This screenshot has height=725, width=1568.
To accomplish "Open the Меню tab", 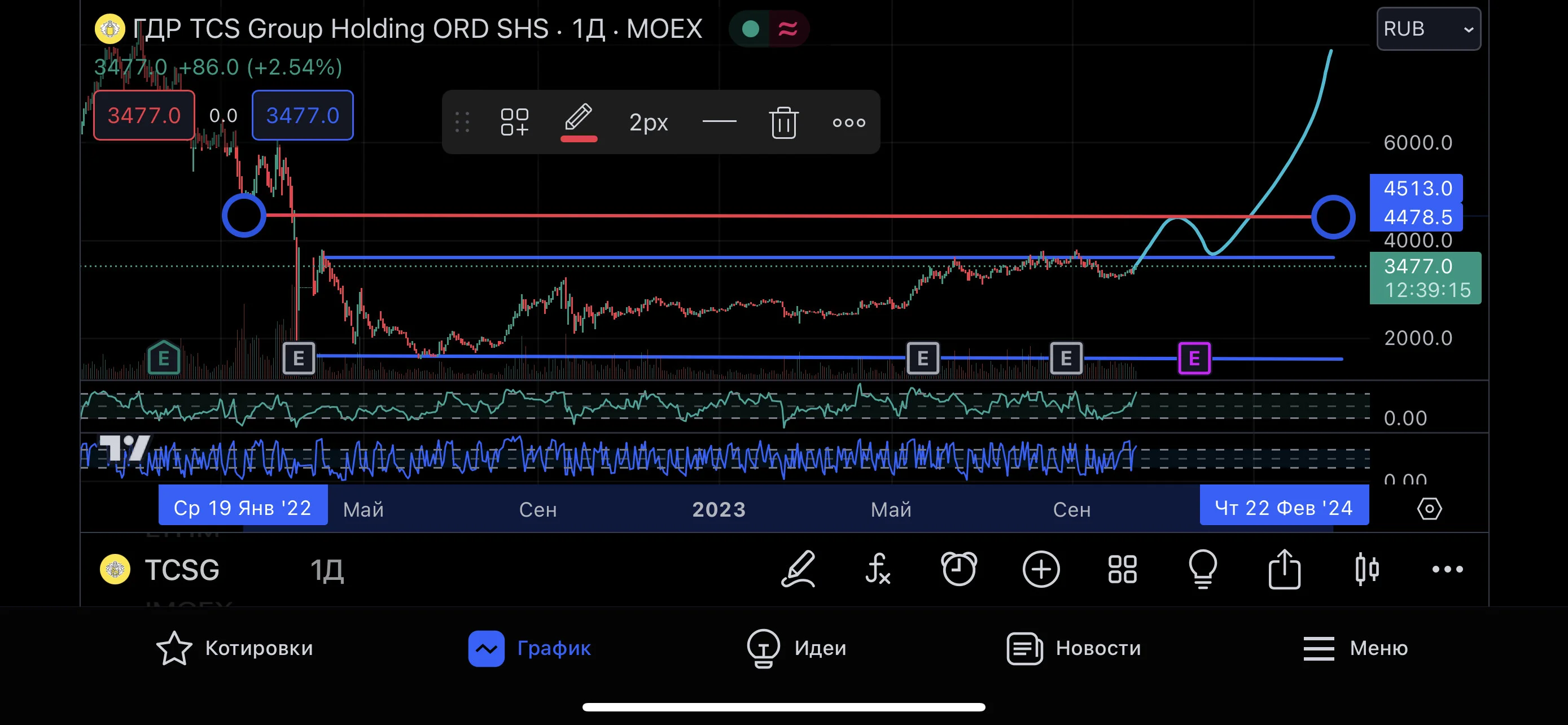I will click(x=1356, y=648).
